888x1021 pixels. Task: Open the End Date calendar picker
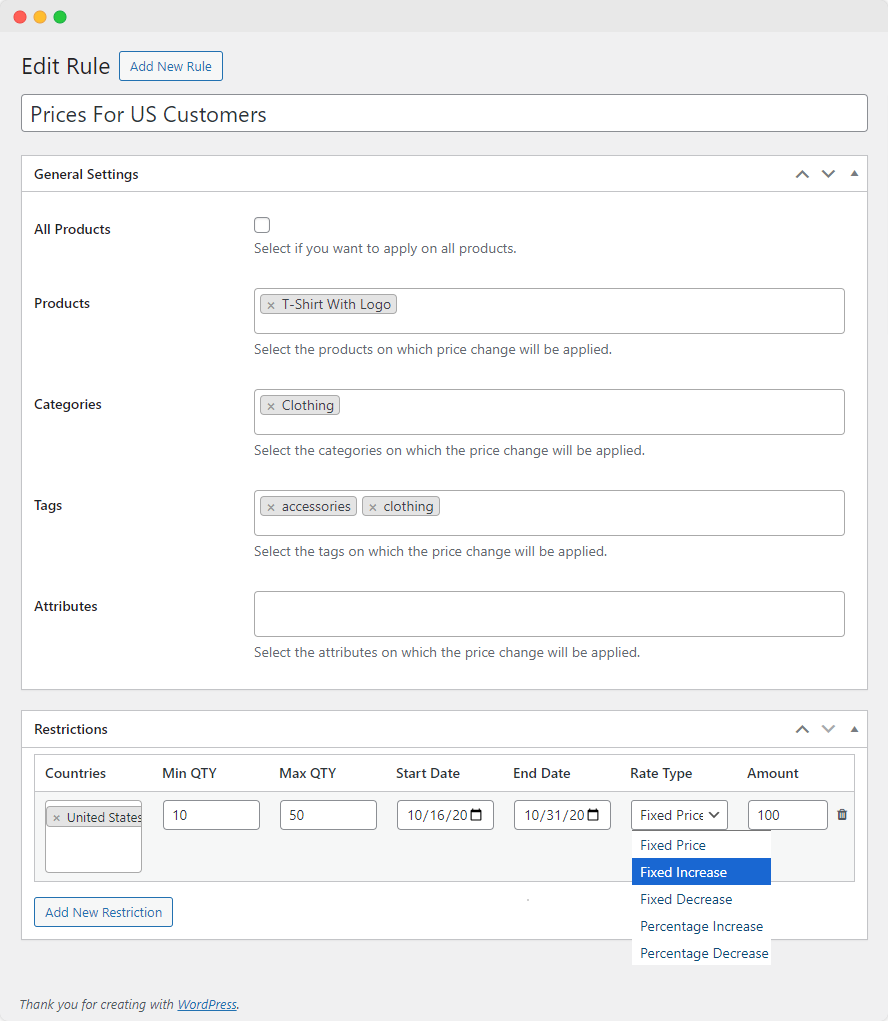[x=593, y=815]
